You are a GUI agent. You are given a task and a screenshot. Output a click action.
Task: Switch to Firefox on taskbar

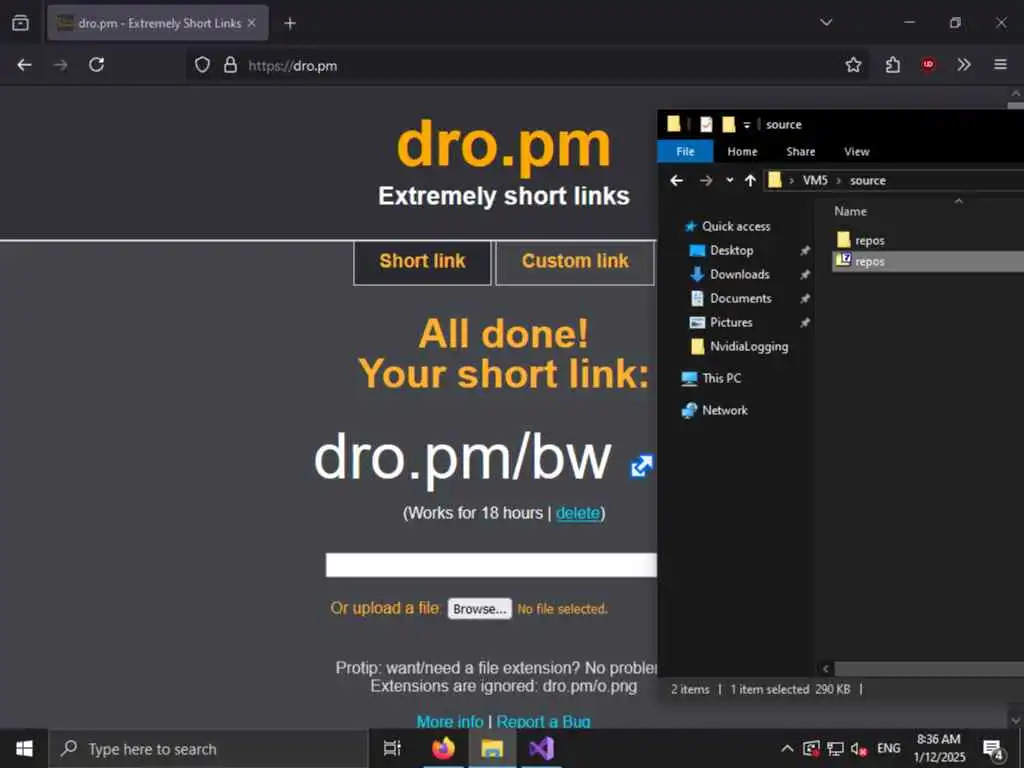443,749
